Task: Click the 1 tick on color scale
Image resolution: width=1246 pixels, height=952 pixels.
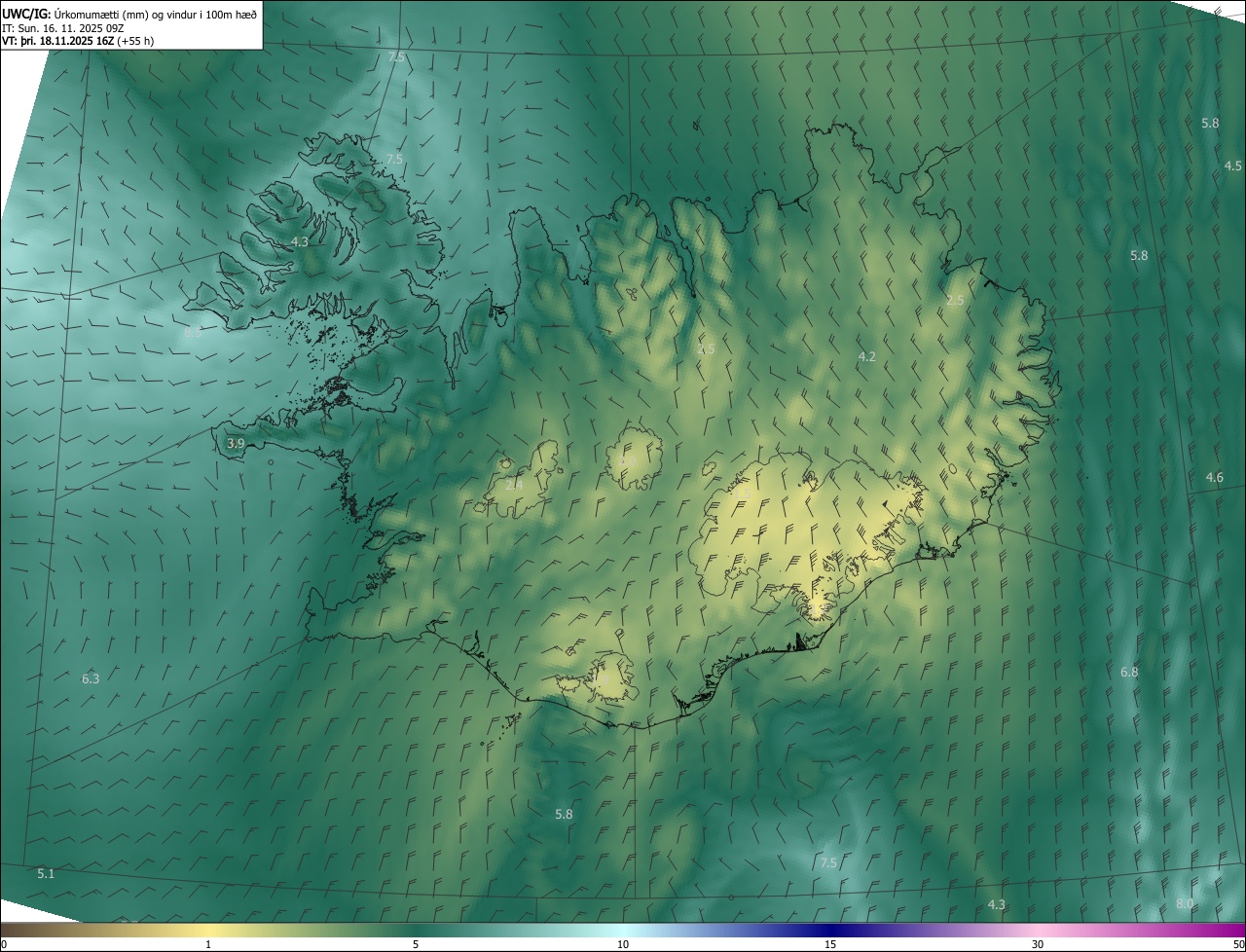Action: [208, 945]
